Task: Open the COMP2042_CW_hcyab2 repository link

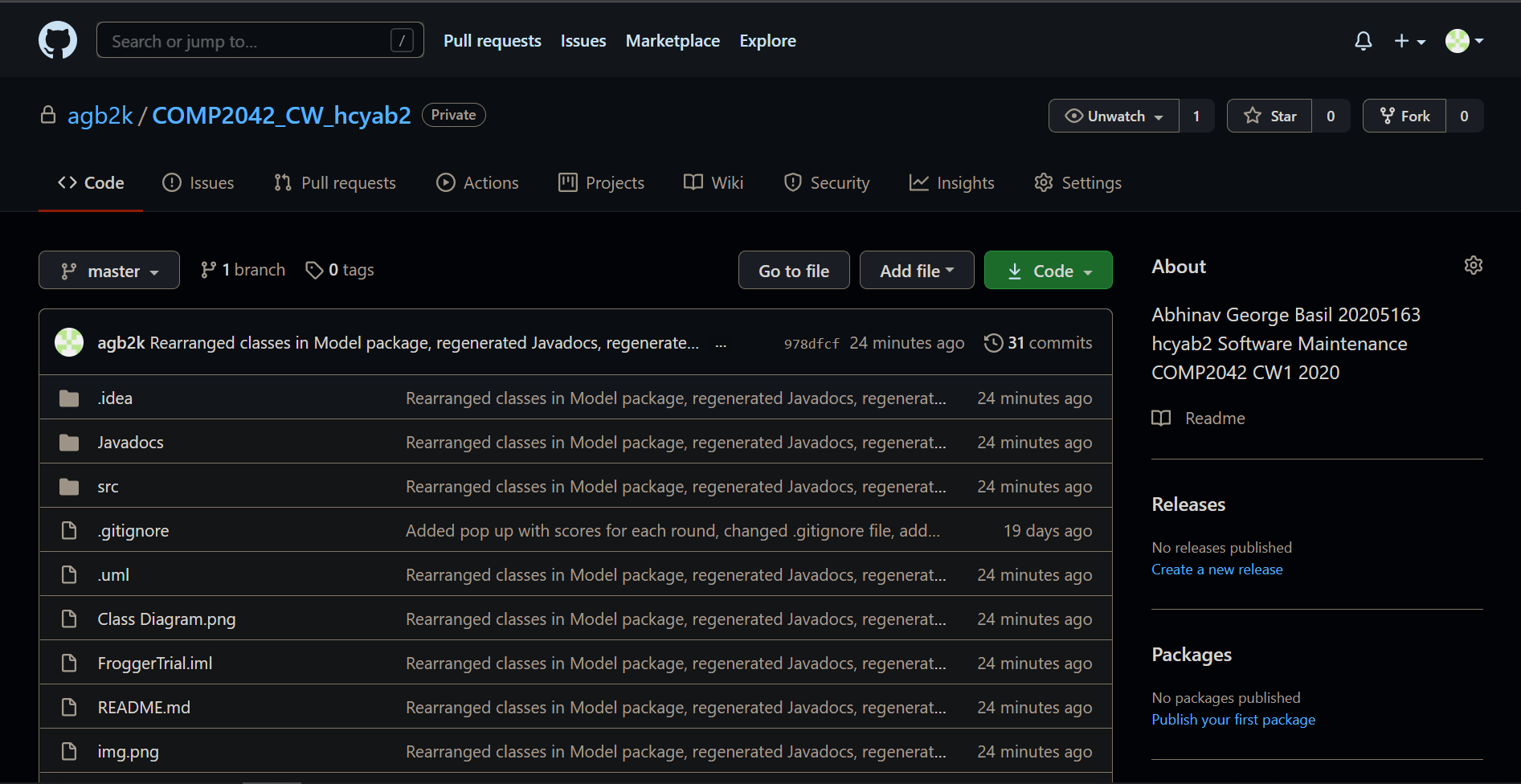Action: (281, 116)
